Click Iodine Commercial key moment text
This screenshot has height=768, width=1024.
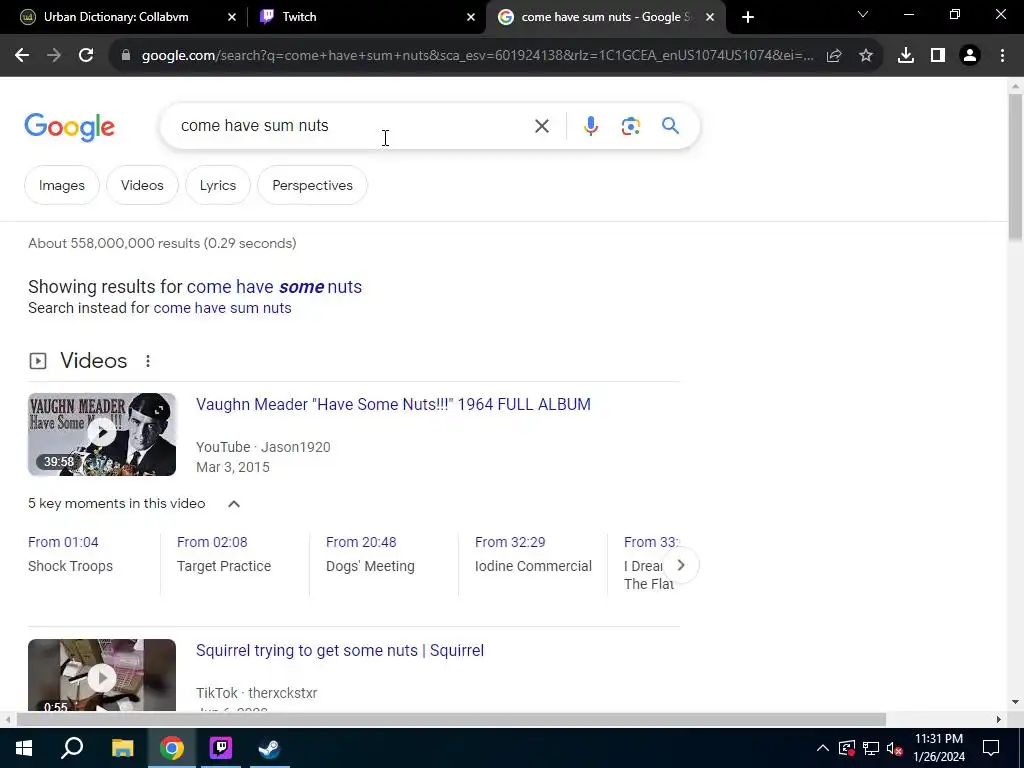point(534,566)
